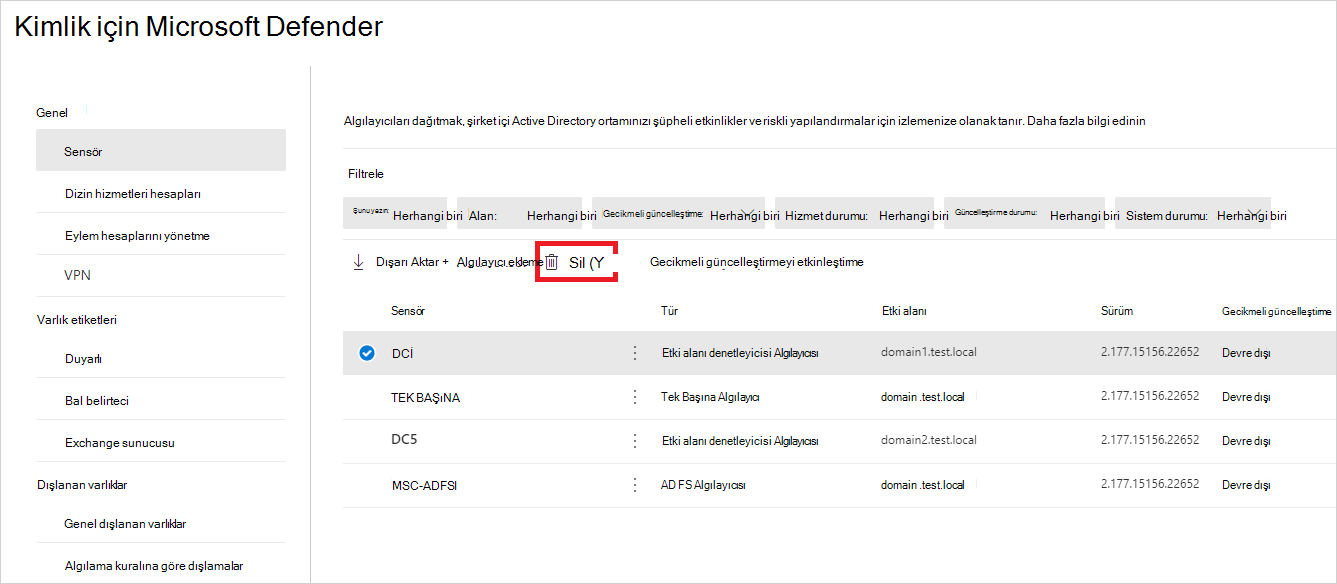Click the Varlık etiketleri section heading
The width and height of the screenshot is (1337, 584).
point(77,320)
